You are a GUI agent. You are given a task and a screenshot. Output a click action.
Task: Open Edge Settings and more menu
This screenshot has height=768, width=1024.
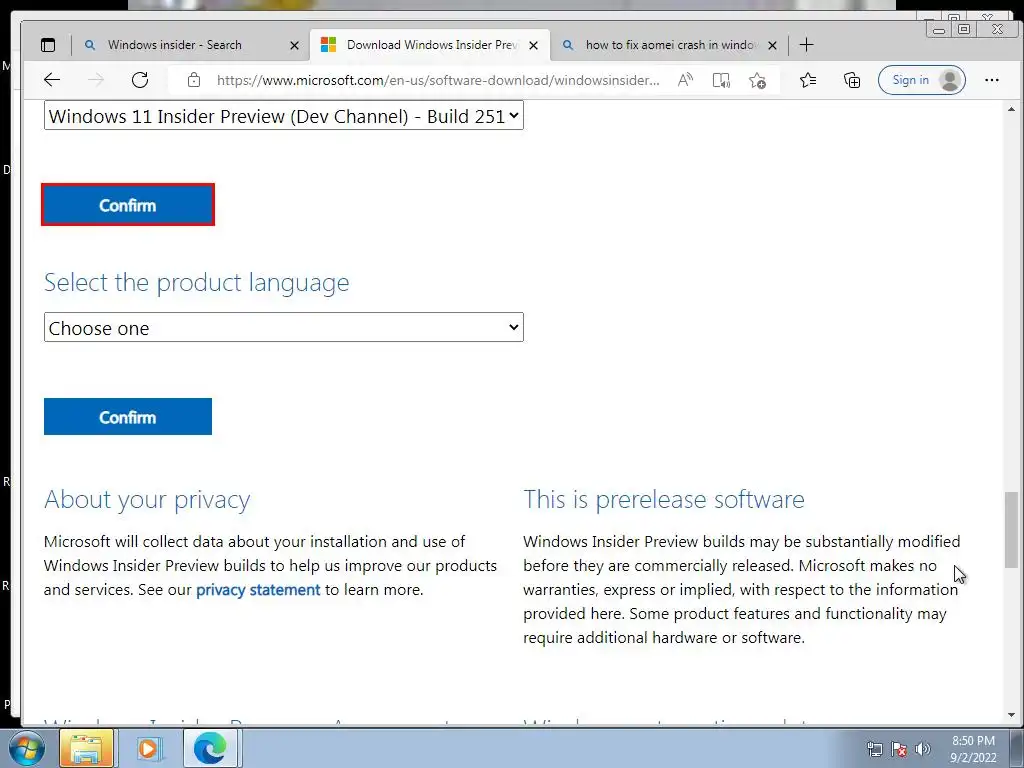[991, 80]
